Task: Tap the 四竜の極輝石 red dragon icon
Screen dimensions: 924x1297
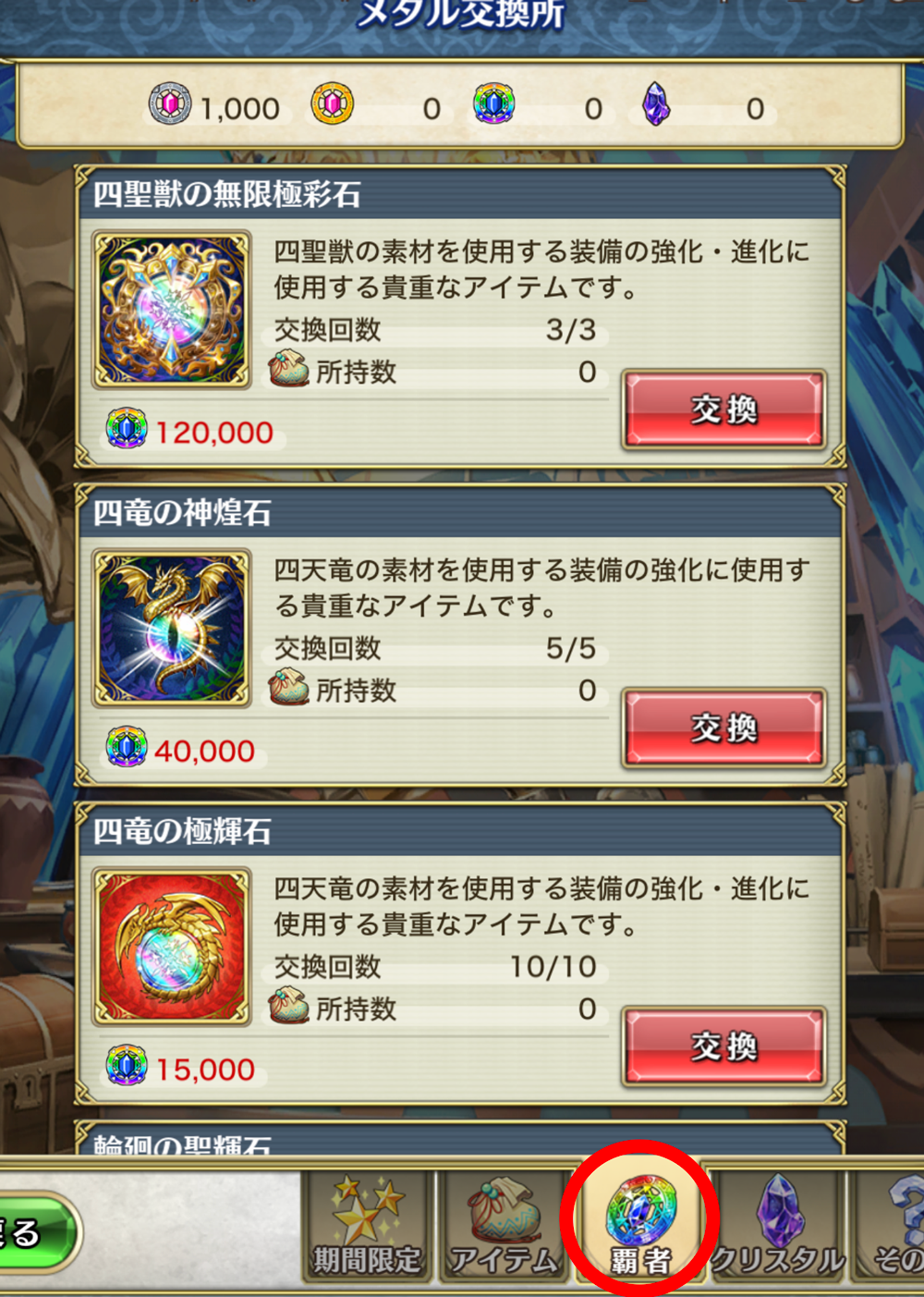Action: [x=172, y=947]
